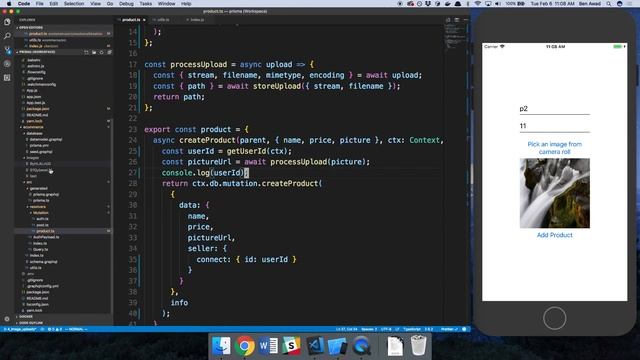Click the notification bell in the status bar
Image resolution: width=640 pixels, height=360 pixels.
tap(464, 329)
